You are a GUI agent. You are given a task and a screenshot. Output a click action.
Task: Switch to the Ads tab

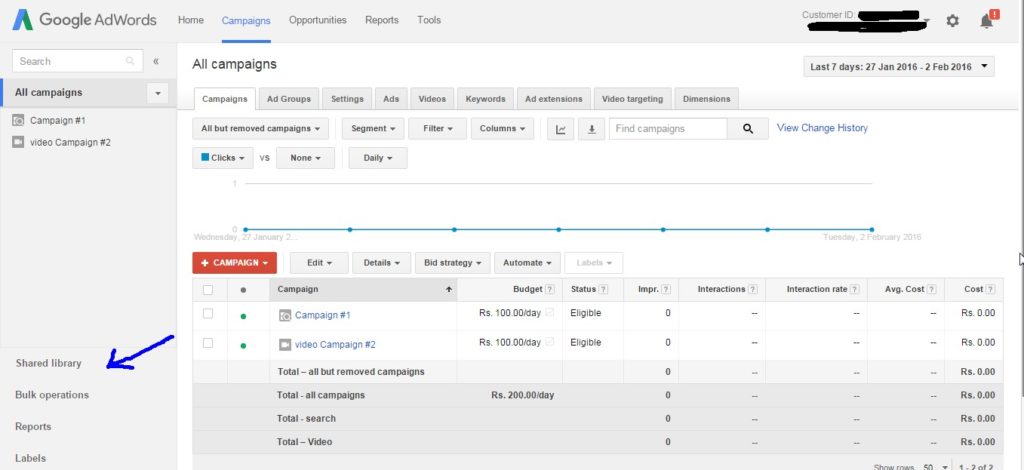[x=391, y=99]
